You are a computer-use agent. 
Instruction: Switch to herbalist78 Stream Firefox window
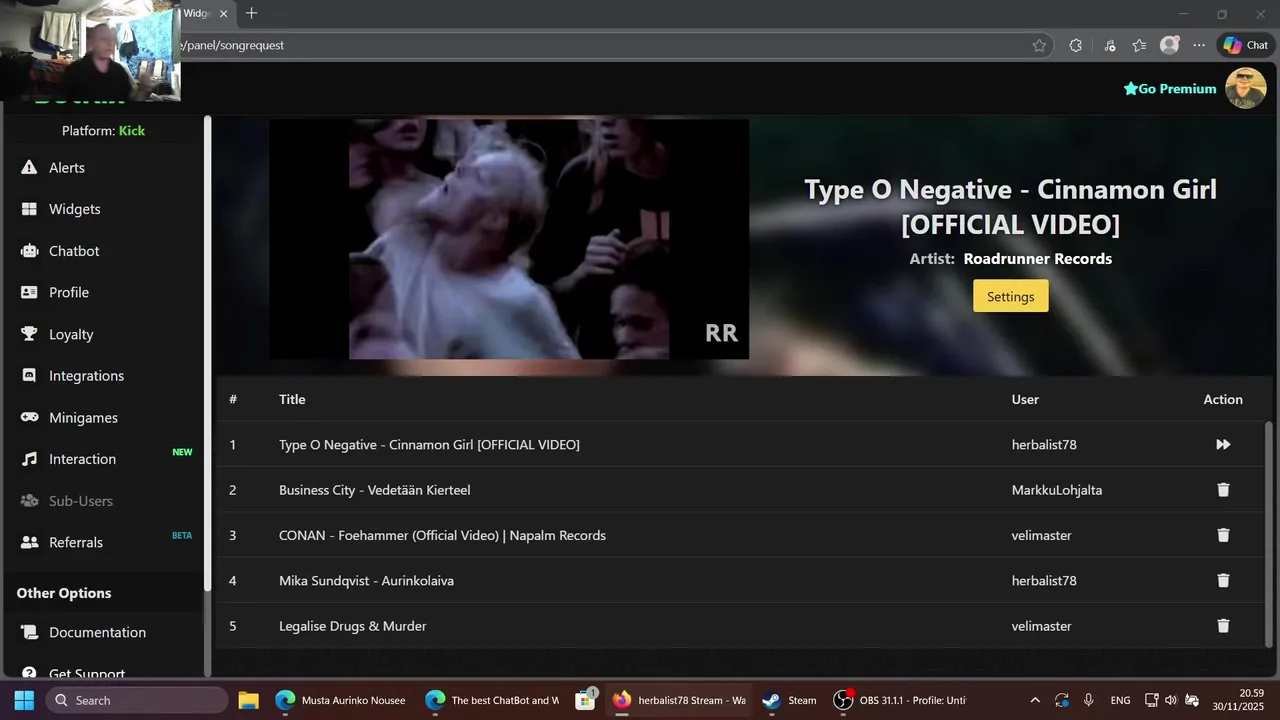click(680, 700)
